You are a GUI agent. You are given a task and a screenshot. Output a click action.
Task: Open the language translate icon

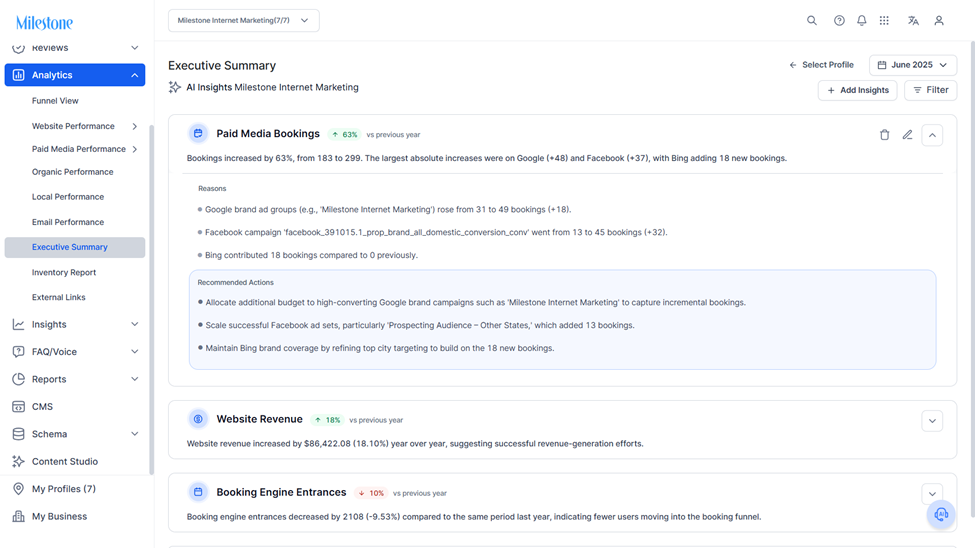(913, 21)
